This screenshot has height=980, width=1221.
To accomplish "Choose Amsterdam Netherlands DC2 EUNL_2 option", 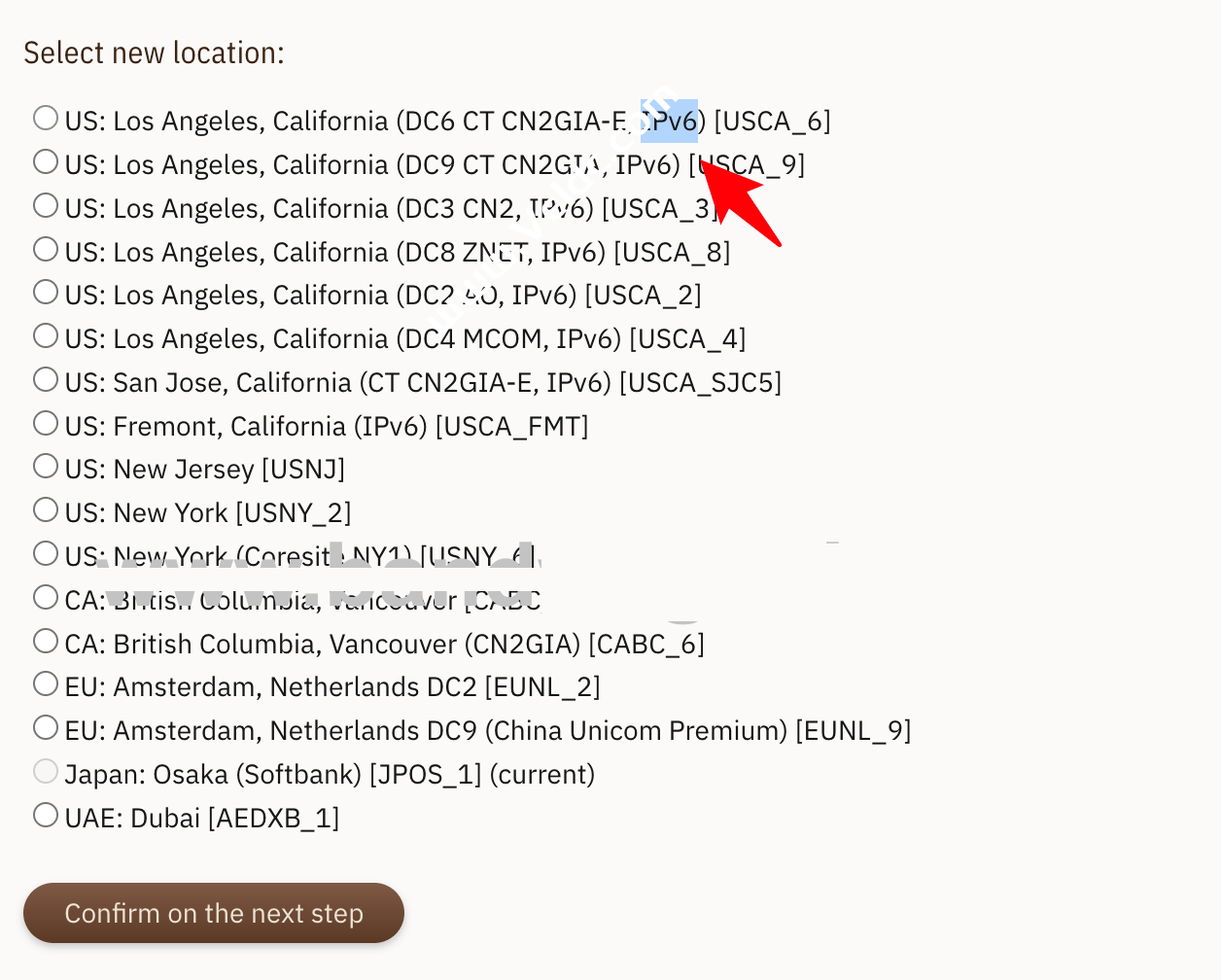I will pos(46,683).
